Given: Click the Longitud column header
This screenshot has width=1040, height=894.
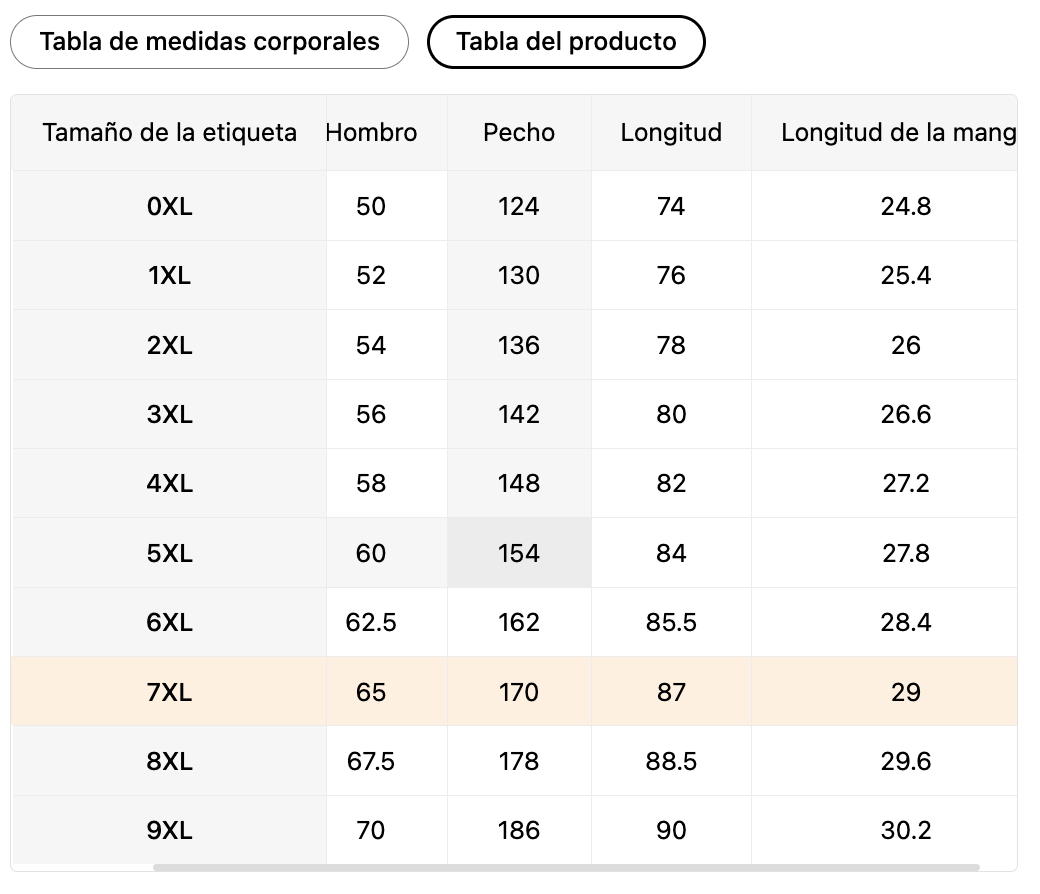Looking at the screenshot, I should pos(671,133).
